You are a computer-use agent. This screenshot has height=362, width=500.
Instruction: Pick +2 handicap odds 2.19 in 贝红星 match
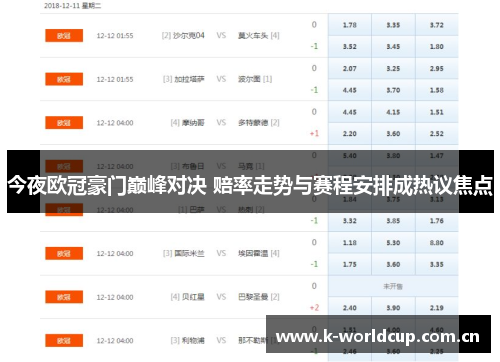click(437, 308)
